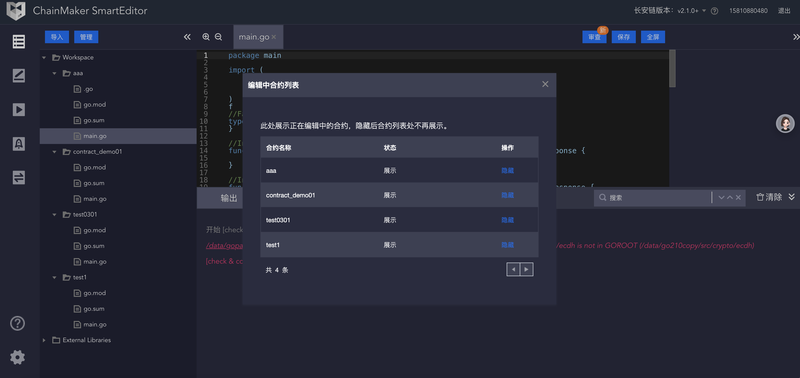Open the settings gear icon

(18, 358)
